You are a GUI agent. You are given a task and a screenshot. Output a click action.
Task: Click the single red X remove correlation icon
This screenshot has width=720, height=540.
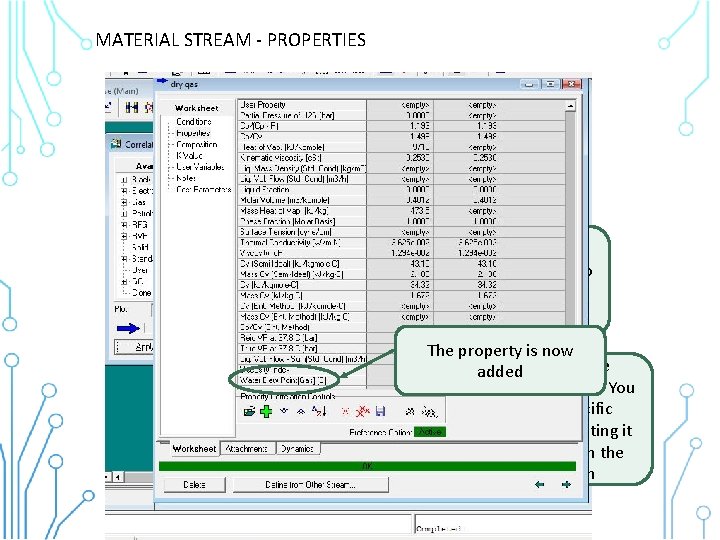pyautogui.click(x=345, y=411)
